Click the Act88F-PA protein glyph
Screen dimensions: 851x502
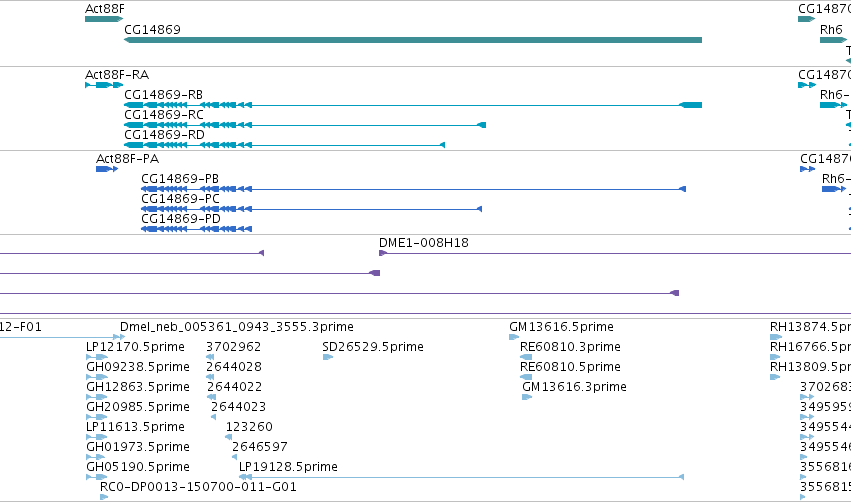tap(107, 169)
